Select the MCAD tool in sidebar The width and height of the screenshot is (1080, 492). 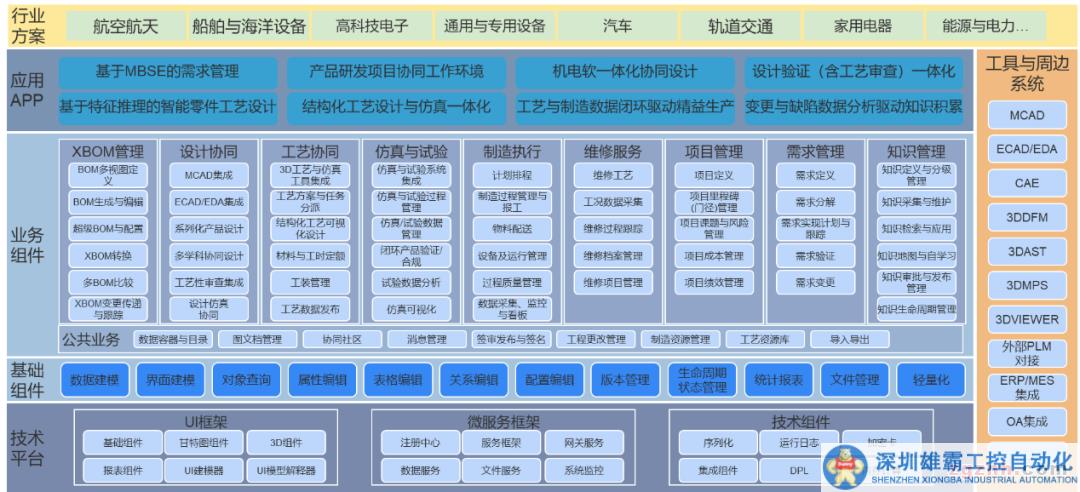(x=1026, y=115)
